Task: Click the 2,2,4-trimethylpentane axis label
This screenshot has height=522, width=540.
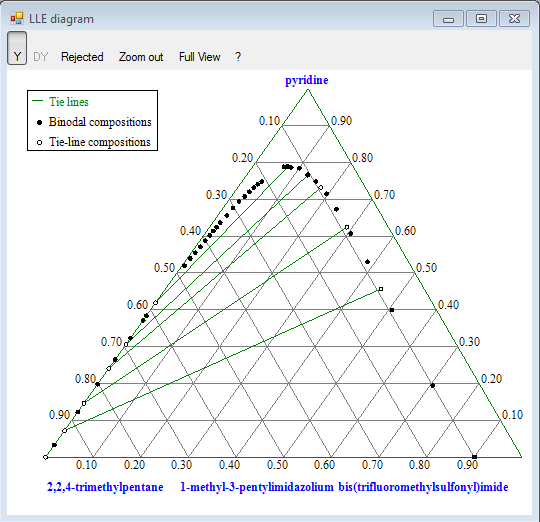Action: [x=105, y=487]
